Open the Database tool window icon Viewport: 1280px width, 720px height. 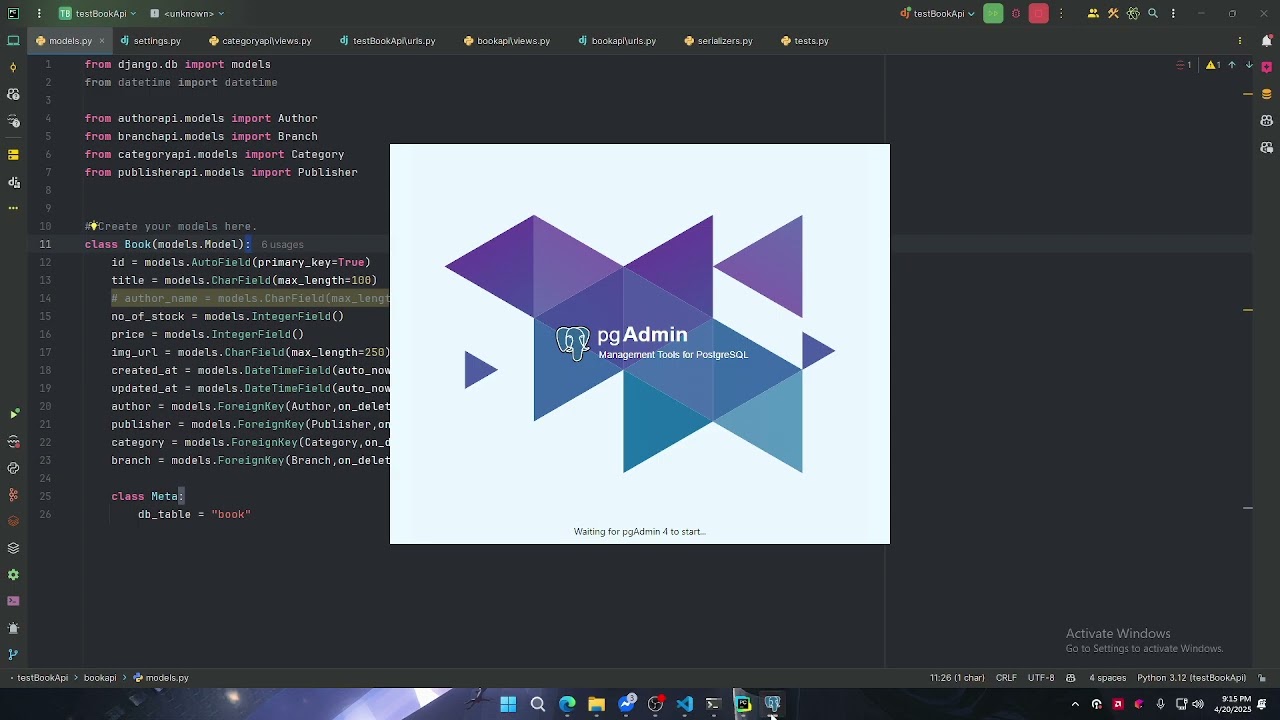coord(1266,94)
